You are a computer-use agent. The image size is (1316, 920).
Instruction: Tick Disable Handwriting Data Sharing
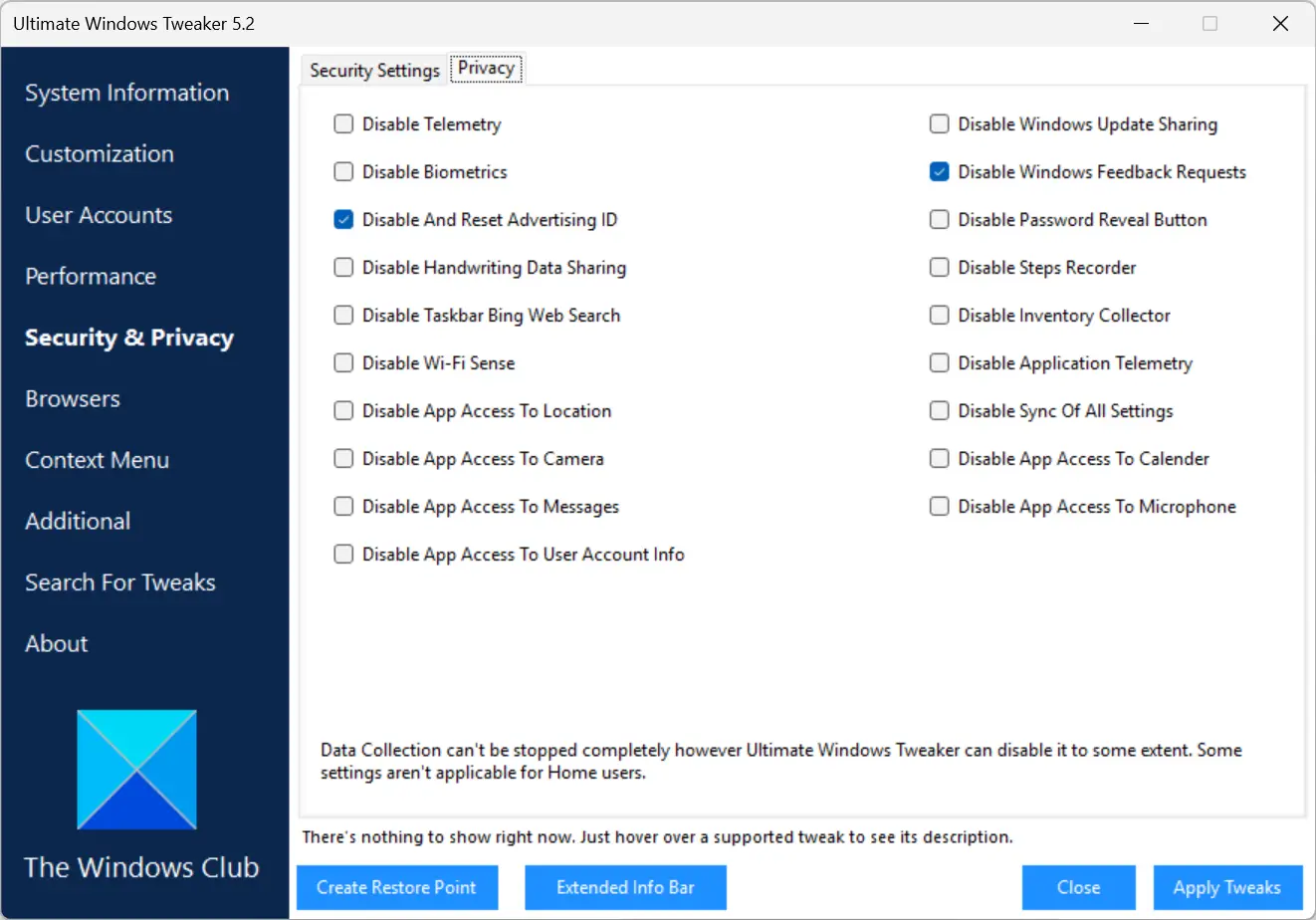(x=343, y=268)
